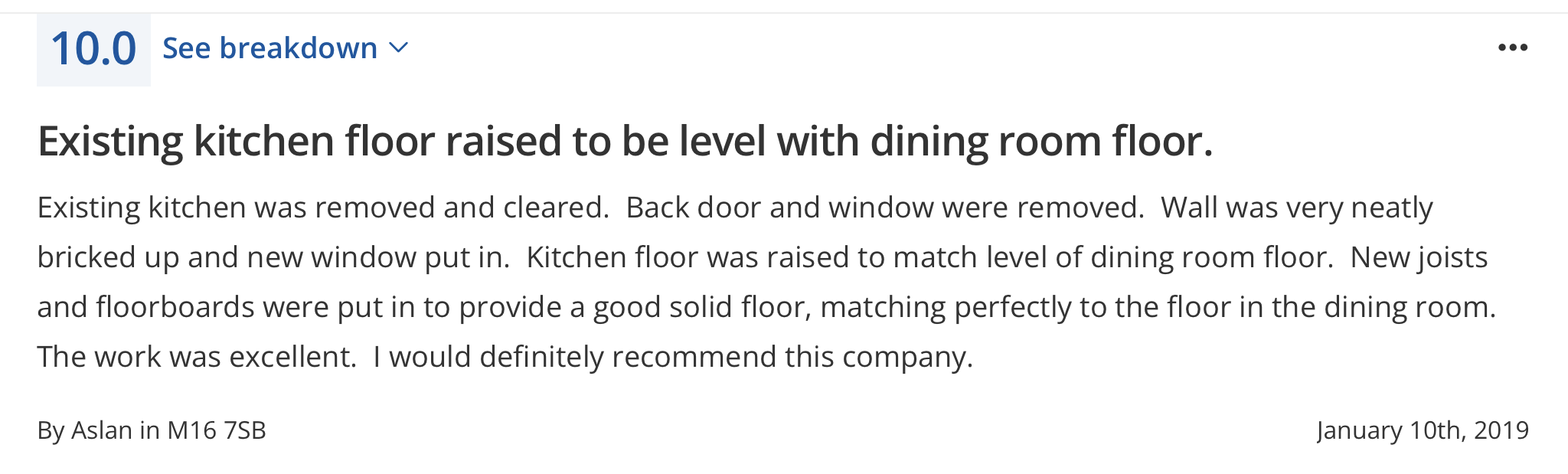This screenshot has width=1568, height=474.
Task: Click 'dining room floor.' in the heading
Action: point(1042,141)
